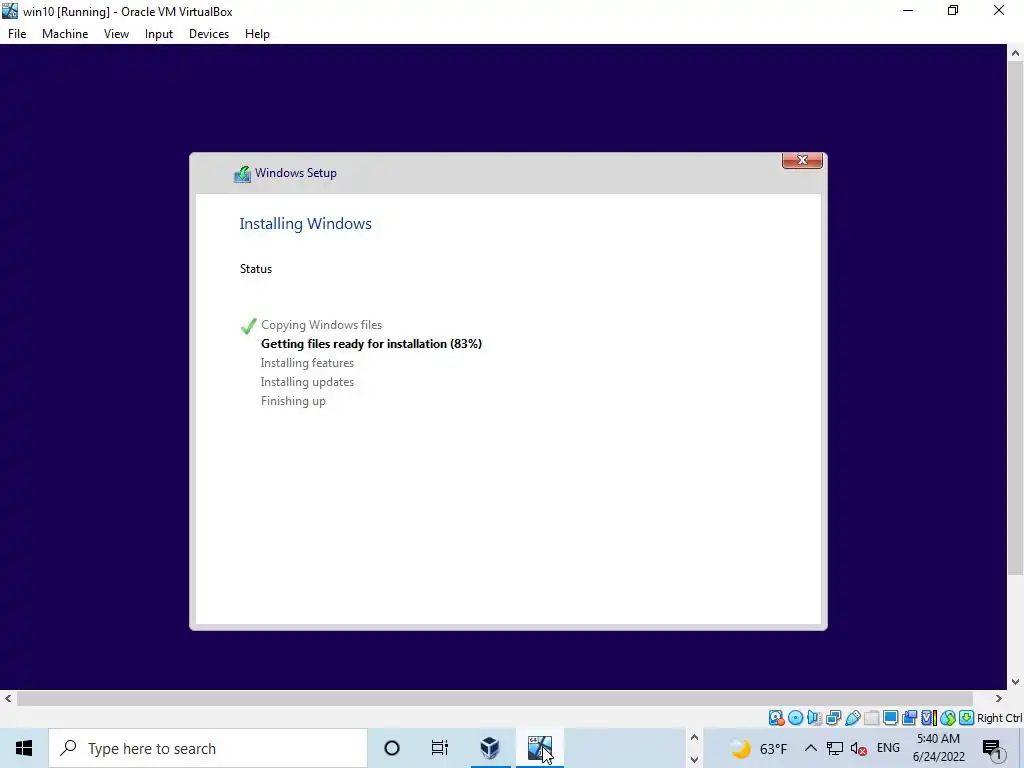
Task: Open the clock showing 5:40 AM
Action: [x=938, y=748]
